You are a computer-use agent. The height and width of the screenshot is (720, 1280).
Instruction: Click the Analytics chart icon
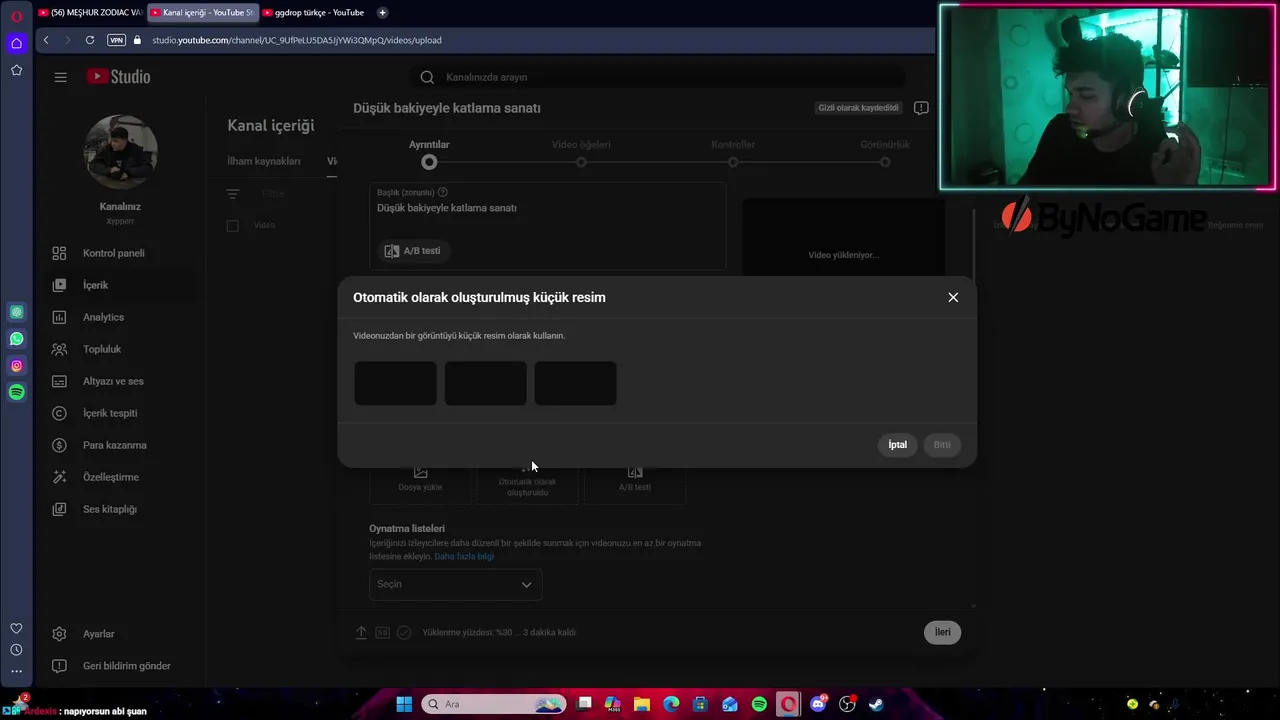59,317
